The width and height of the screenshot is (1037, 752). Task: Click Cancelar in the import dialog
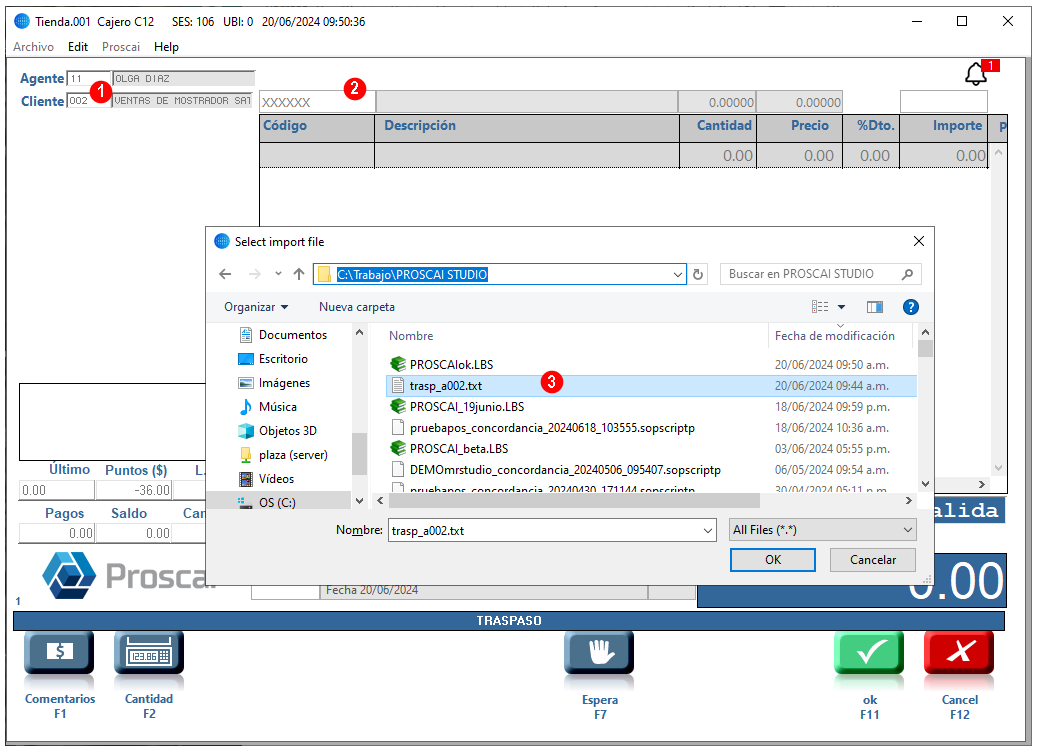click(873, 560)
